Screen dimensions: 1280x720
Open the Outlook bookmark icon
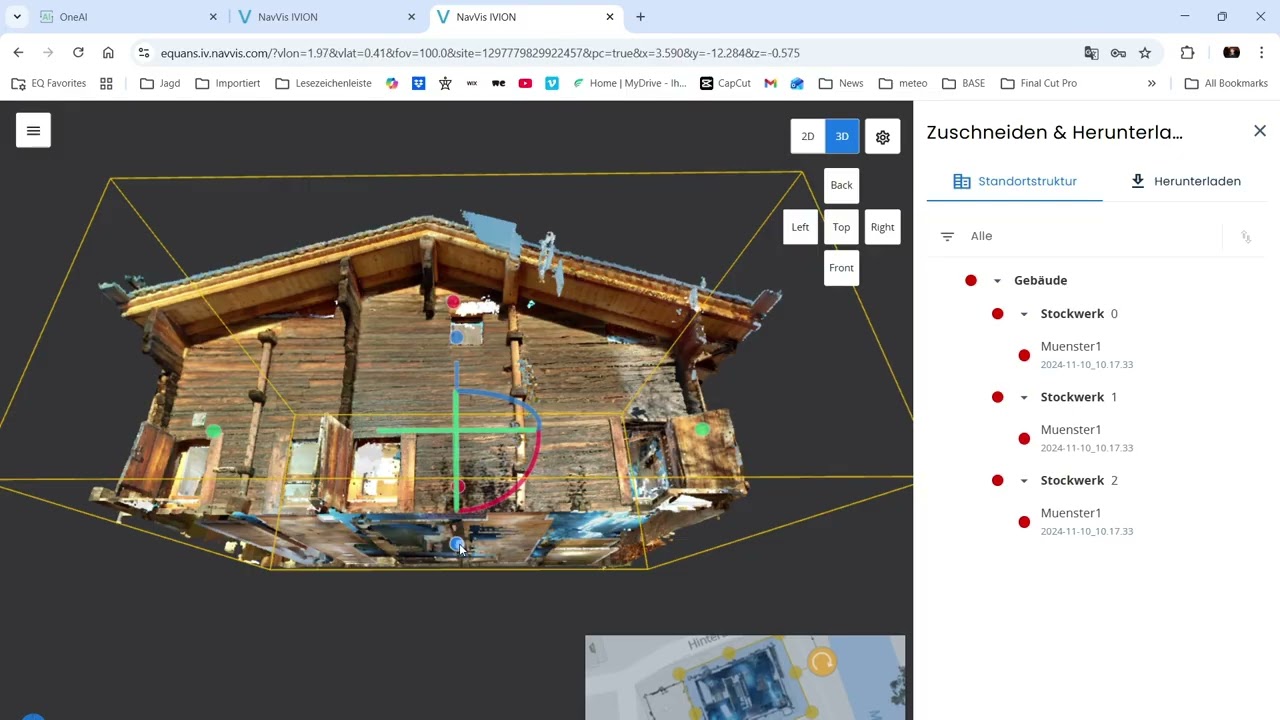pos(797,83)
